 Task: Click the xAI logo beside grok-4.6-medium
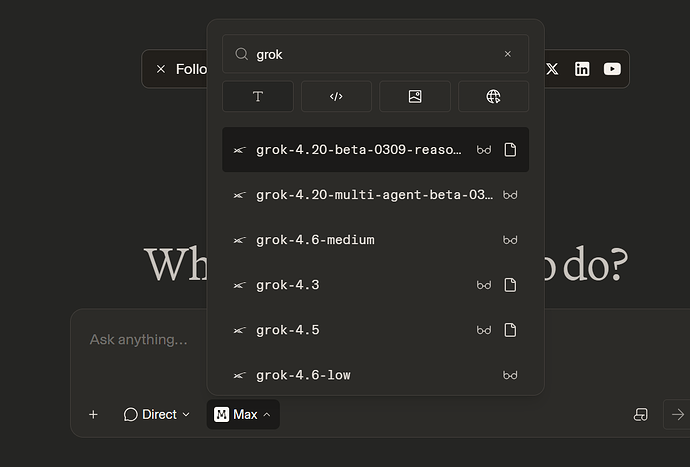[239, 240]
